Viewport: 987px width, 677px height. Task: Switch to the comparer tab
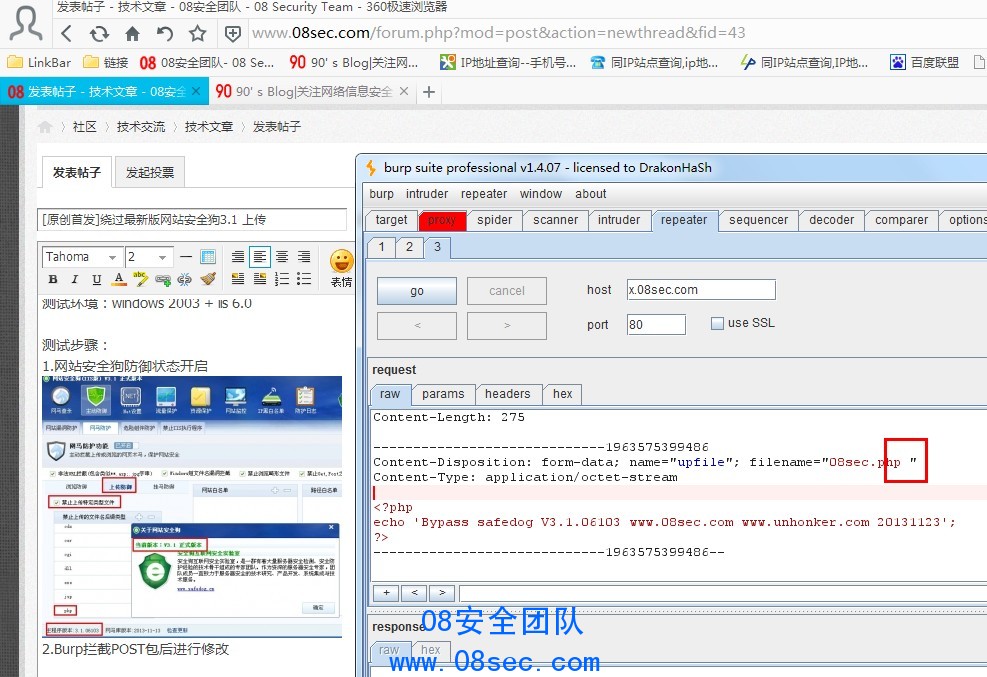coord(901,220)
